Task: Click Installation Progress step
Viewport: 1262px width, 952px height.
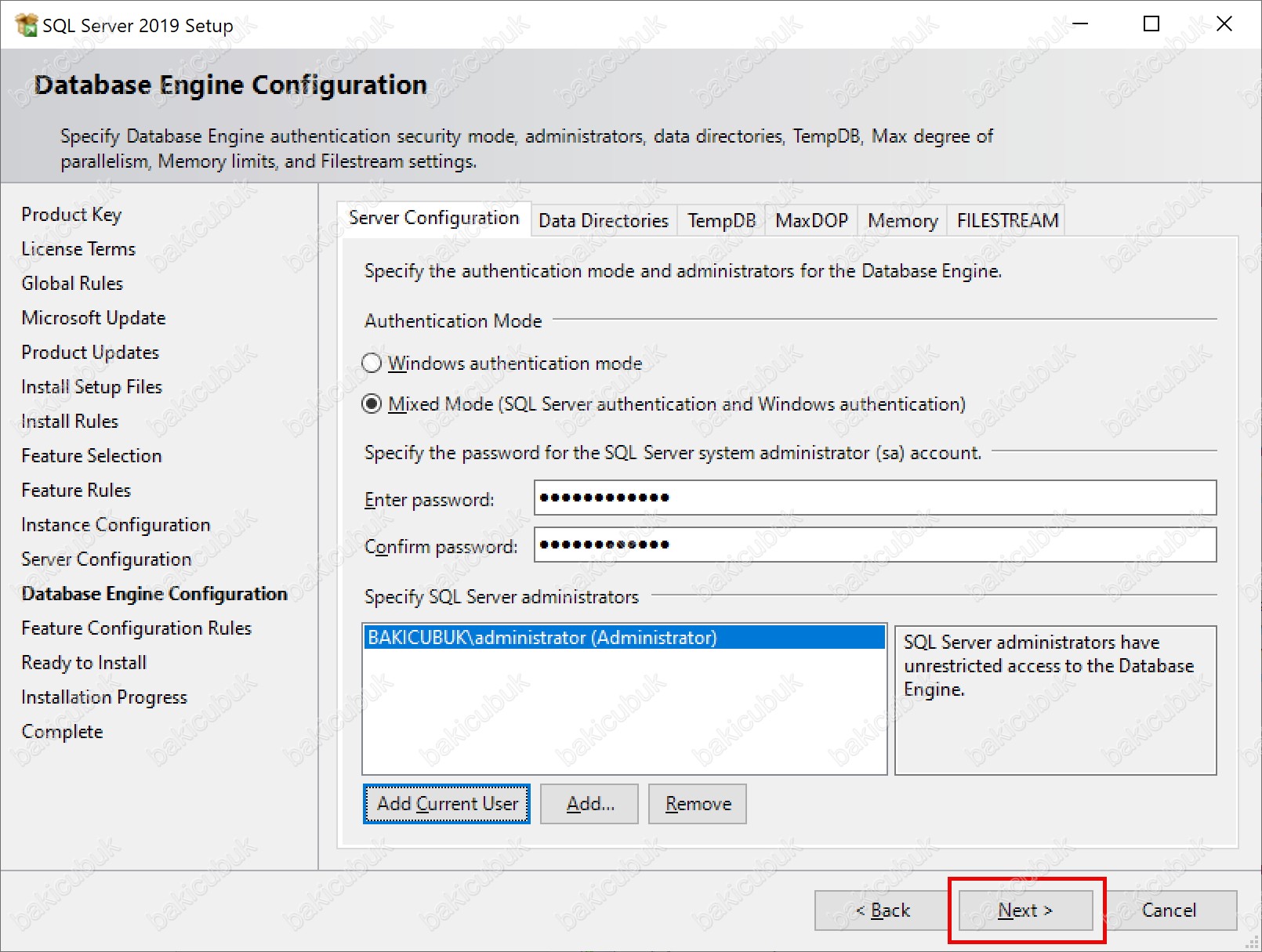Action: [104, 697]
